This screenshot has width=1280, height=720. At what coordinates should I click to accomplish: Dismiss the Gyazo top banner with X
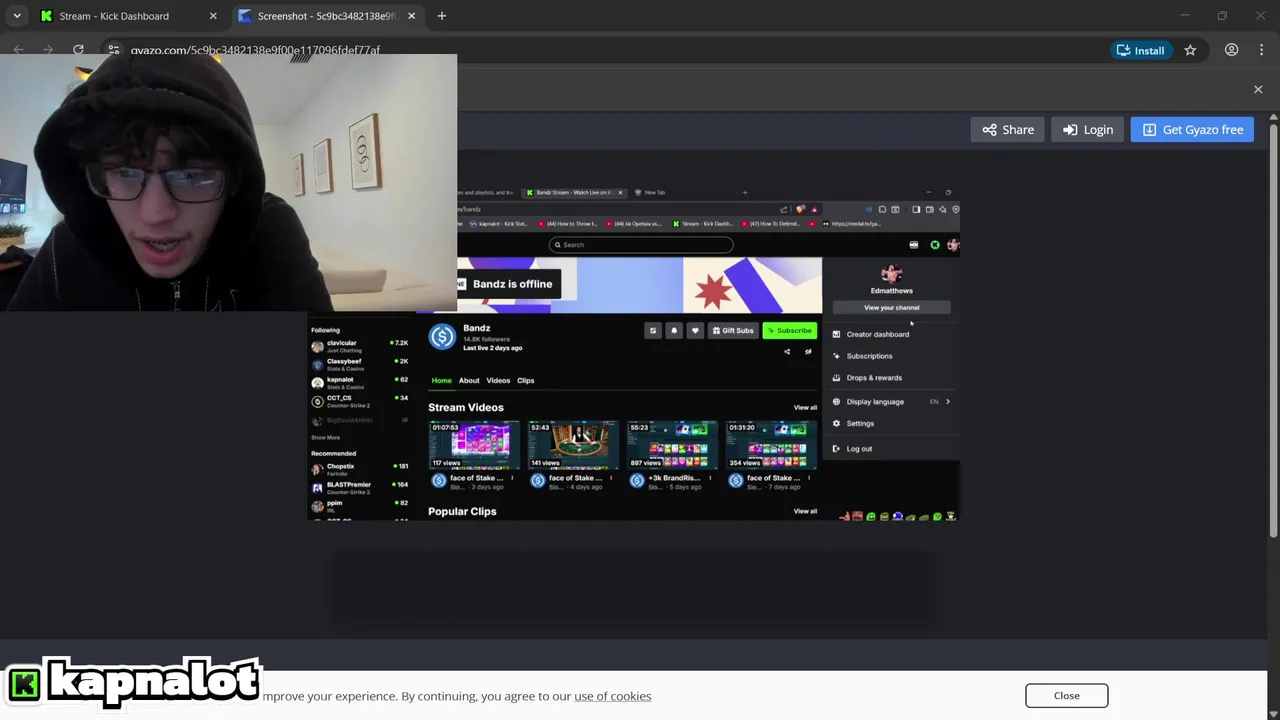1258,89
